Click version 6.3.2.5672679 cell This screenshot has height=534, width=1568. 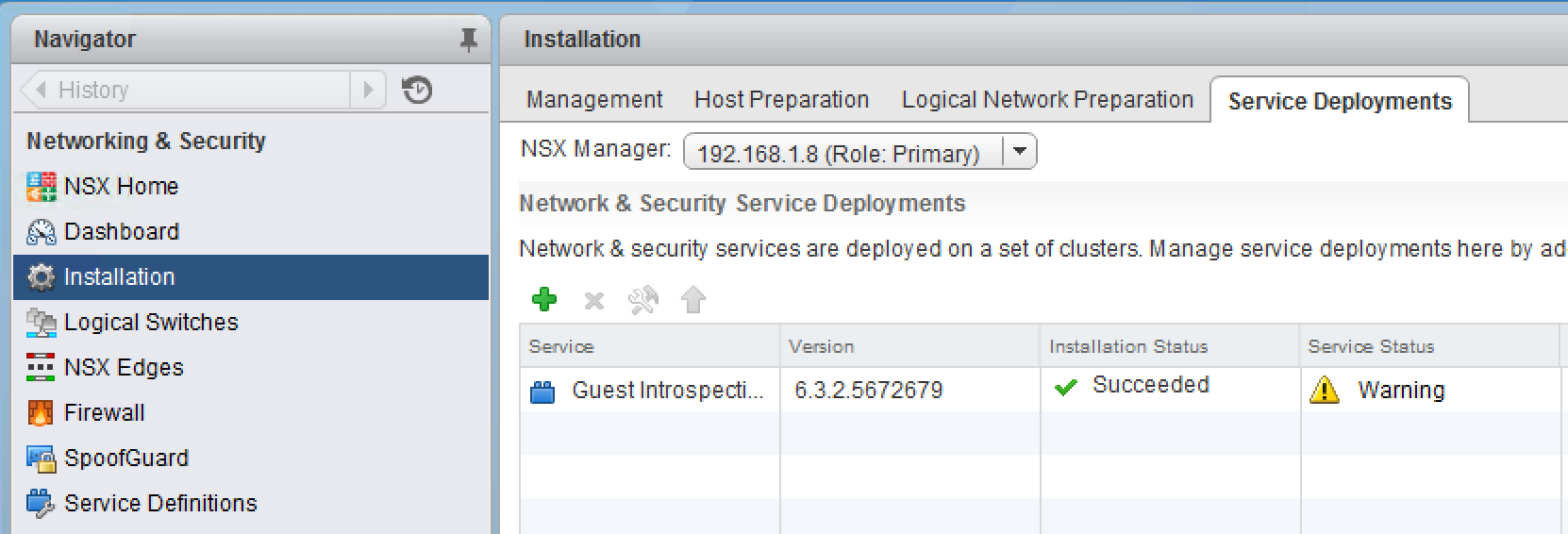[868, 391]
